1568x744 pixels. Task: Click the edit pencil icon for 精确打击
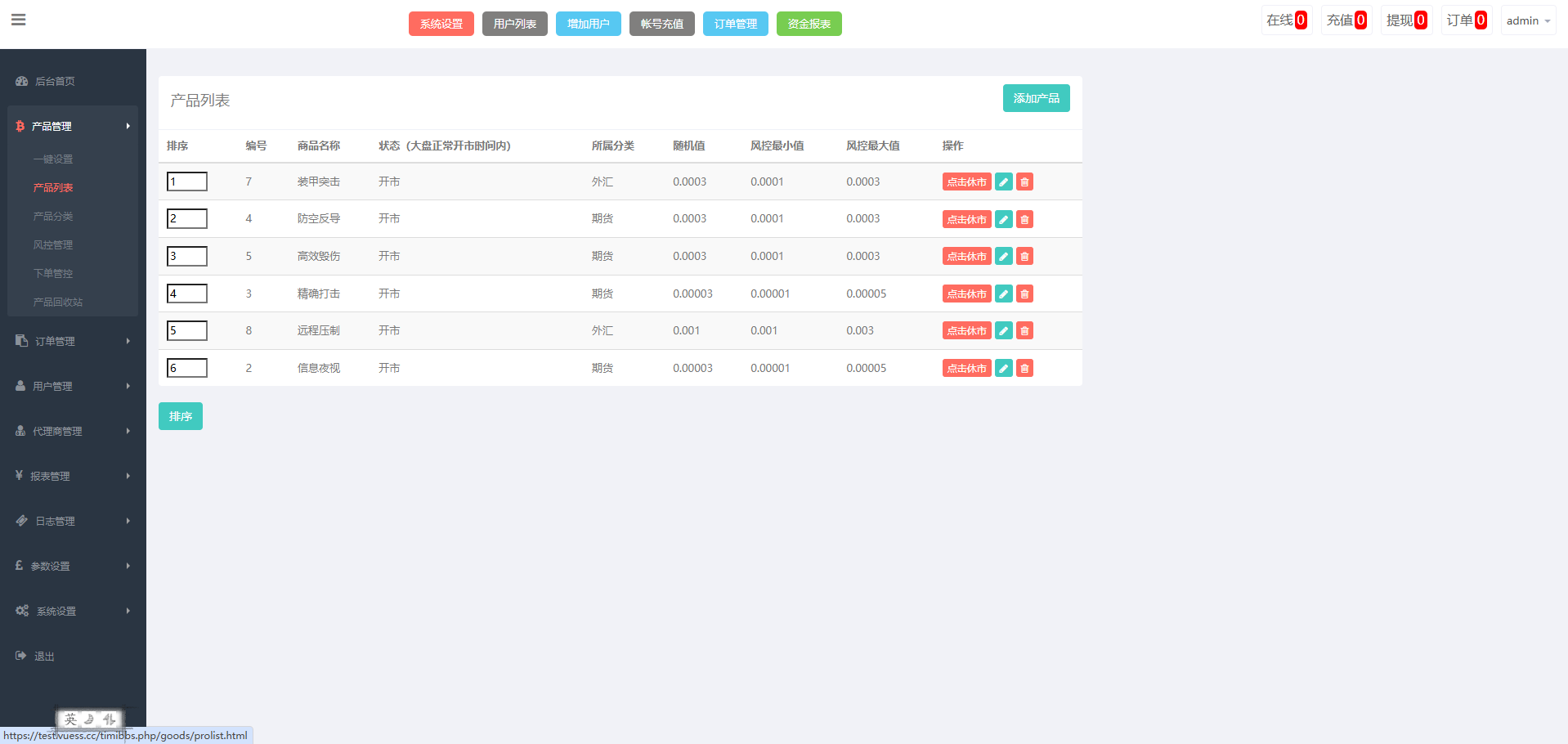(1004, 294)
